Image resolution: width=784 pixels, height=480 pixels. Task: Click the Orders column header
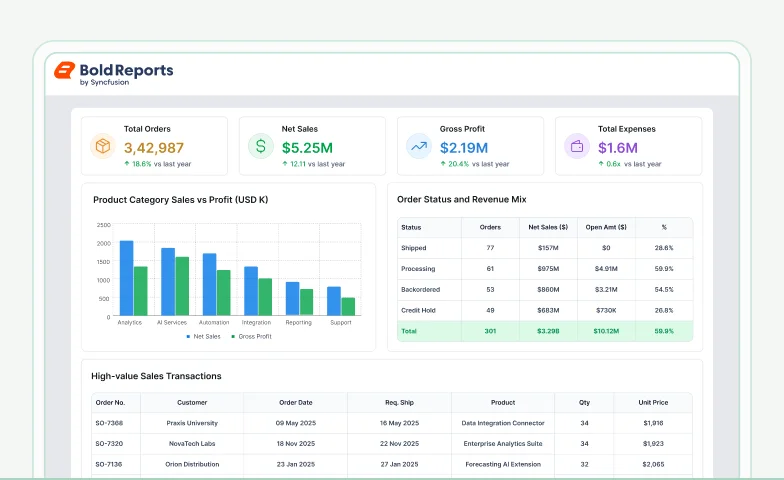(490, 228)
